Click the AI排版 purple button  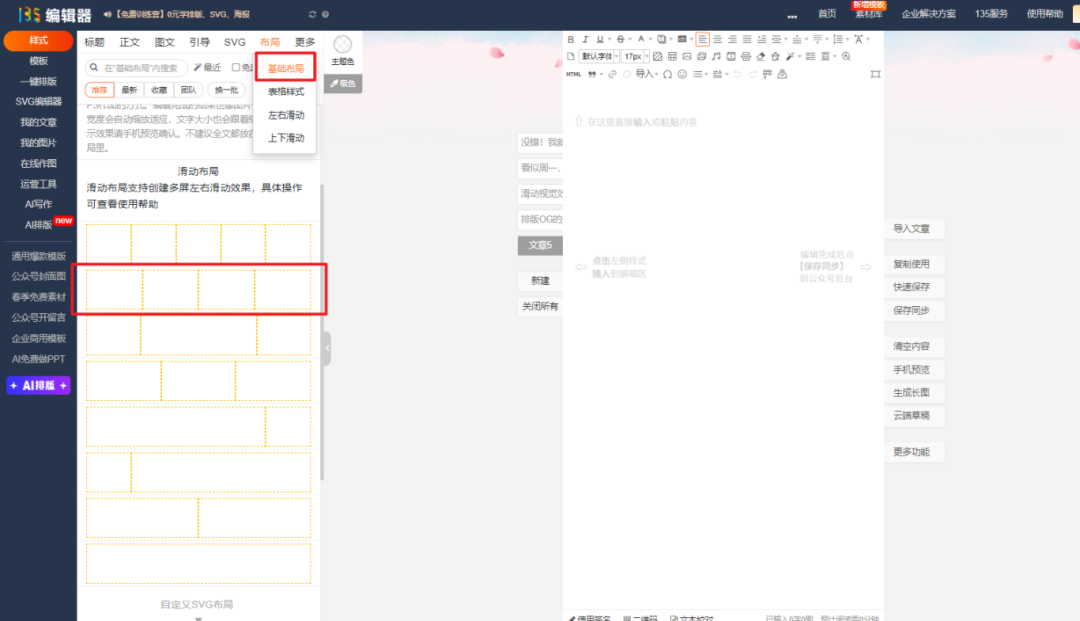click(39, 386)
